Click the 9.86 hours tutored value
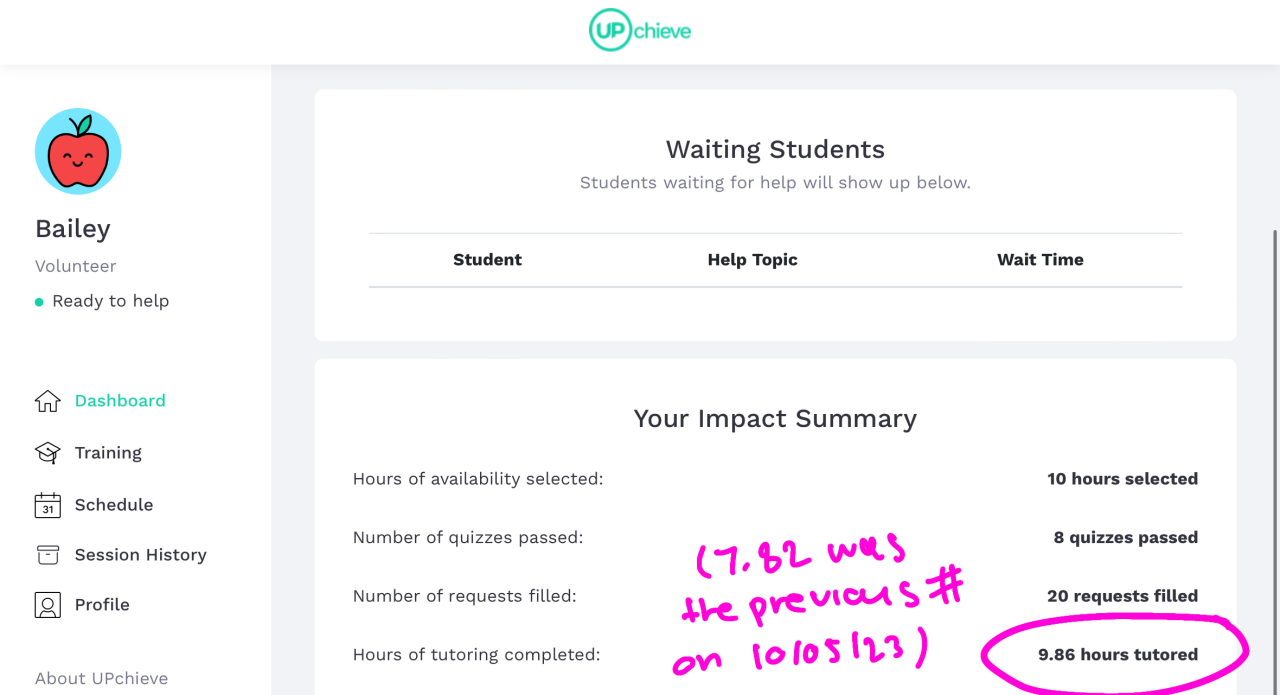 tap(1117, 655)
